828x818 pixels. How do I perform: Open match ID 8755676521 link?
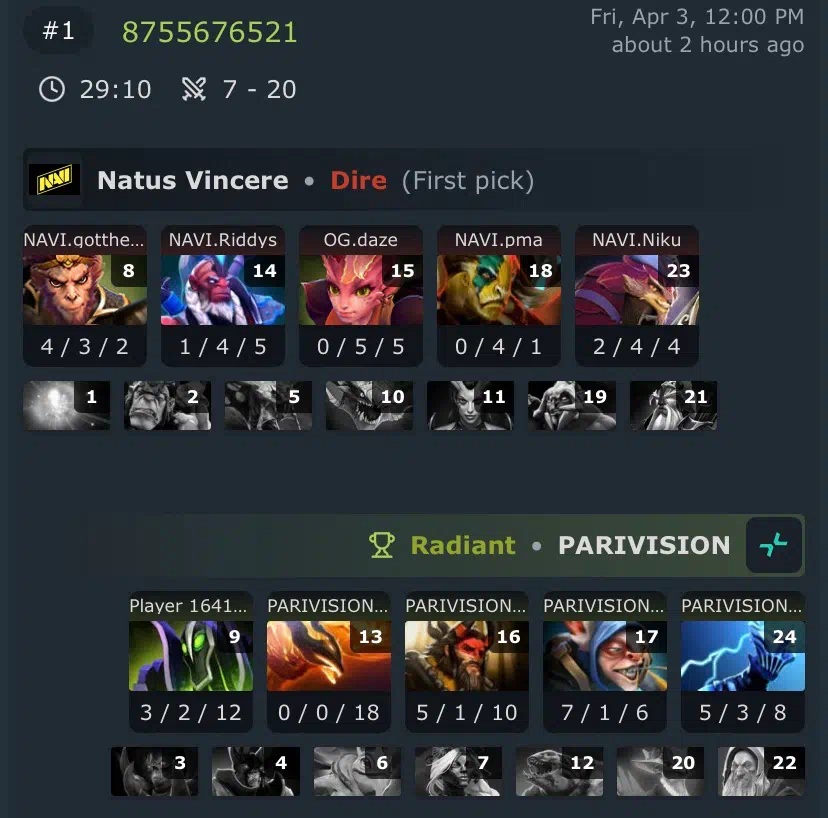click(x=210, y=32)
